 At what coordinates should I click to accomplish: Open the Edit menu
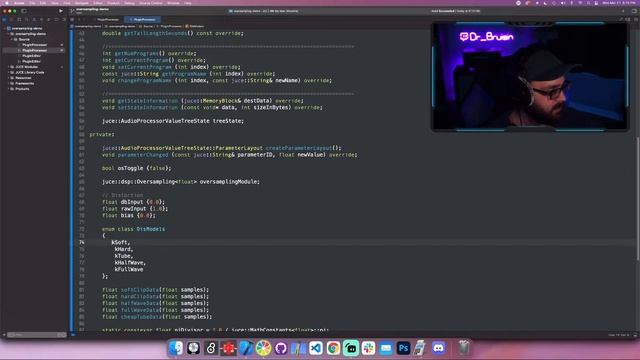[x=43, y=3]
